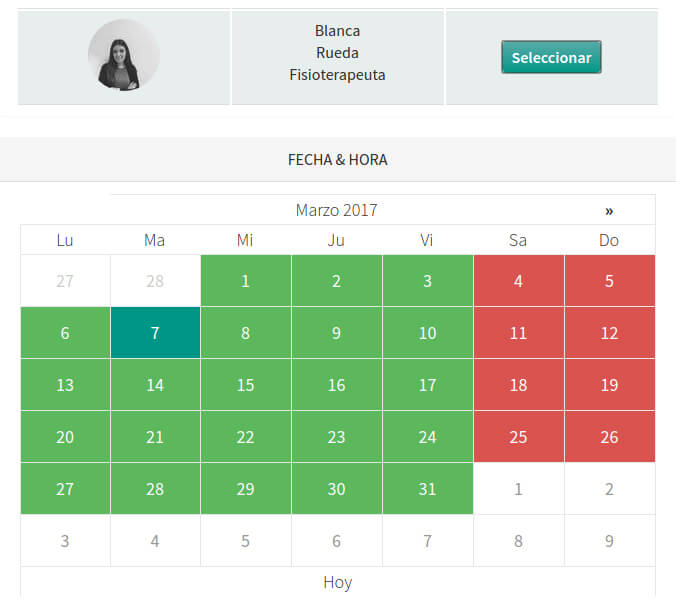Click Blanca Rueda's profile photo
This screenshot has width=676, height=601.
124,56
